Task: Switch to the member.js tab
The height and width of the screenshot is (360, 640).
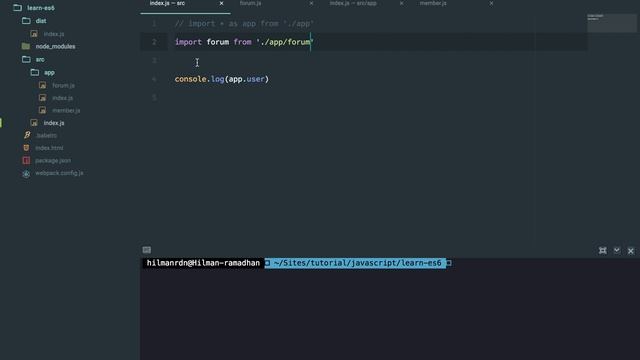Action: (433, 3)
